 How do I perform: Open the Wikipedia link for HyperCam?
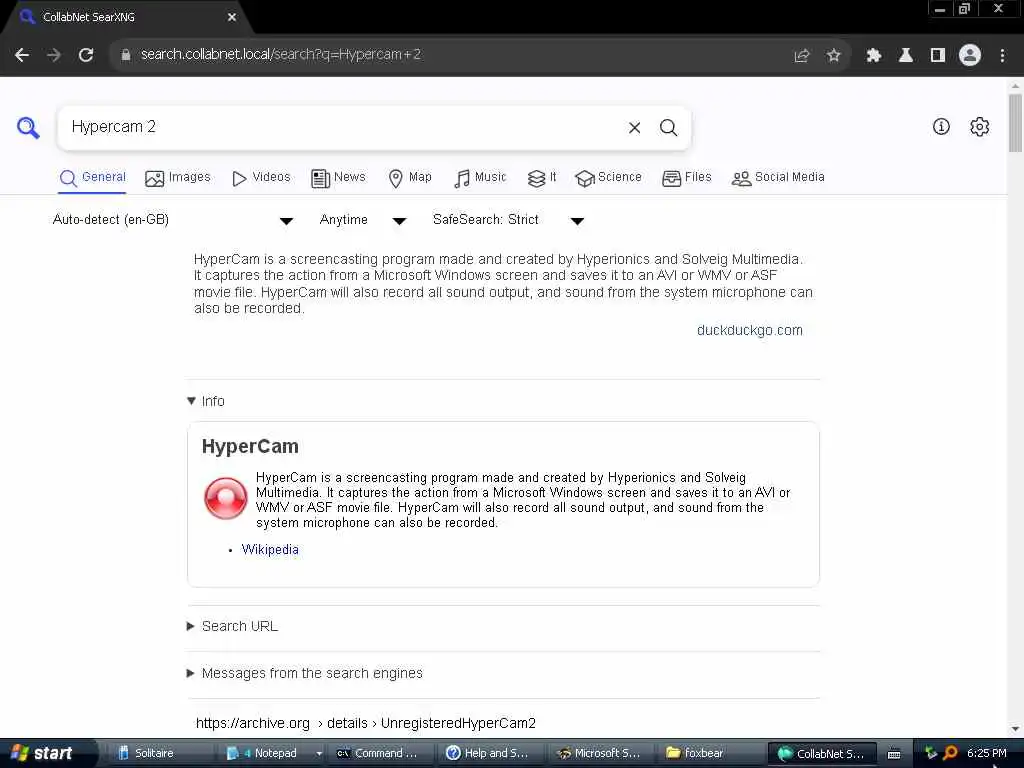(x=270, y=550)
